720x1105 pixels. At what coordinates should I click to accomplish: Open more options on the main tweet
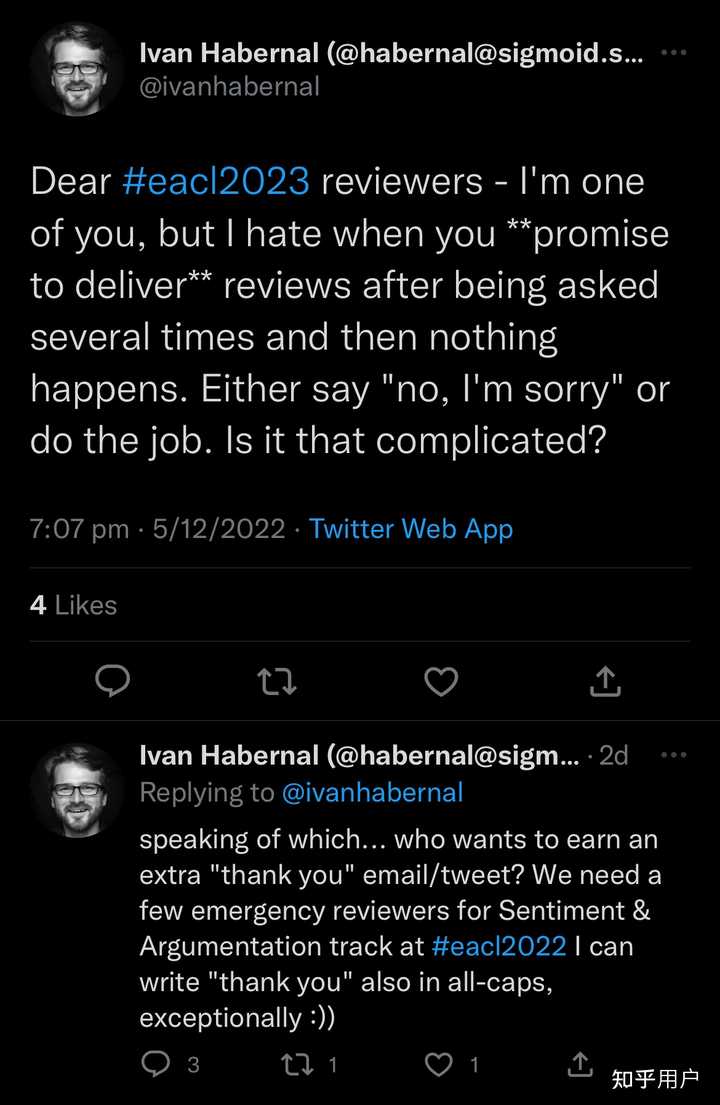click(x=674, y=53)
